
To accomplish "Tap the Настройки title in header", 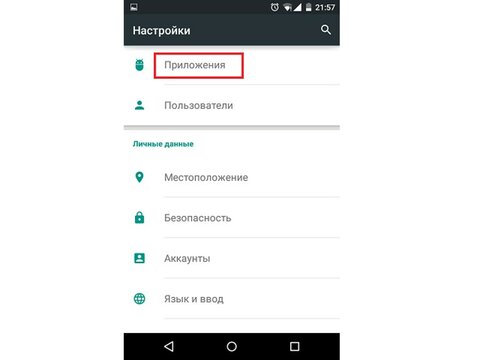I will [x=161, y=30].
